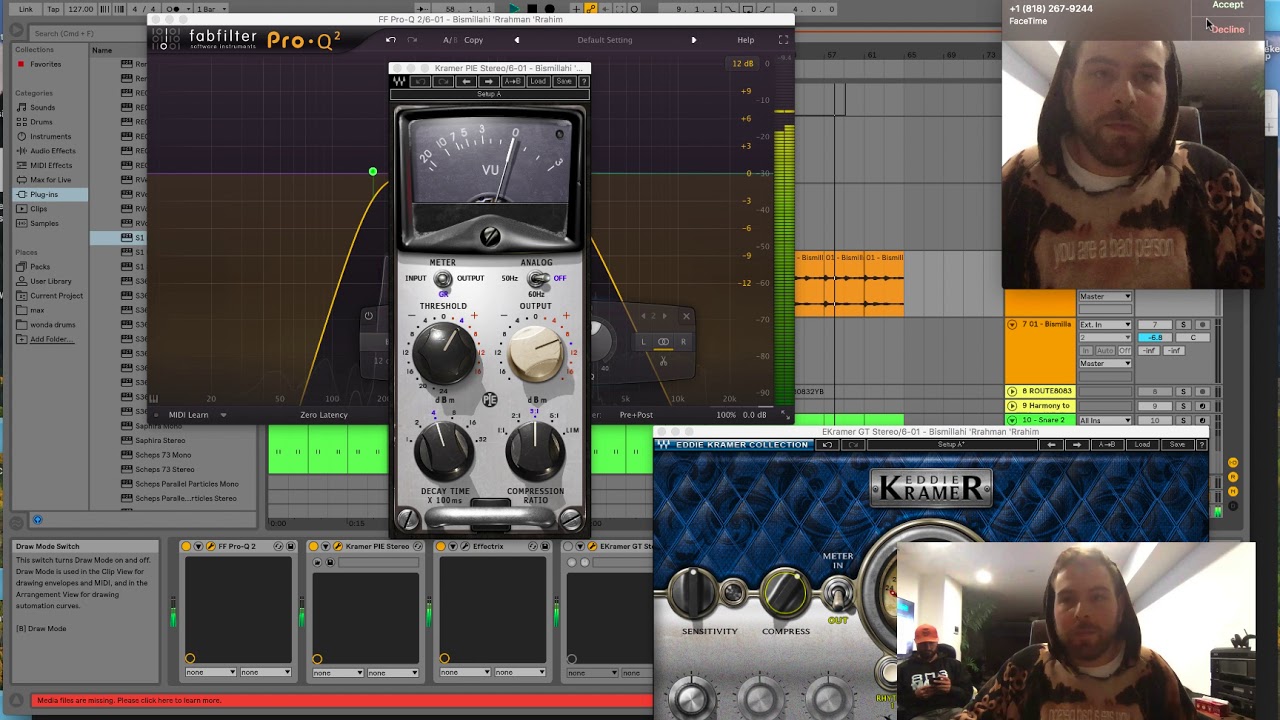Toggle Pro-Q 2 full screen icon
This screenshot has width=1280, height=720.
pos(783,40)
